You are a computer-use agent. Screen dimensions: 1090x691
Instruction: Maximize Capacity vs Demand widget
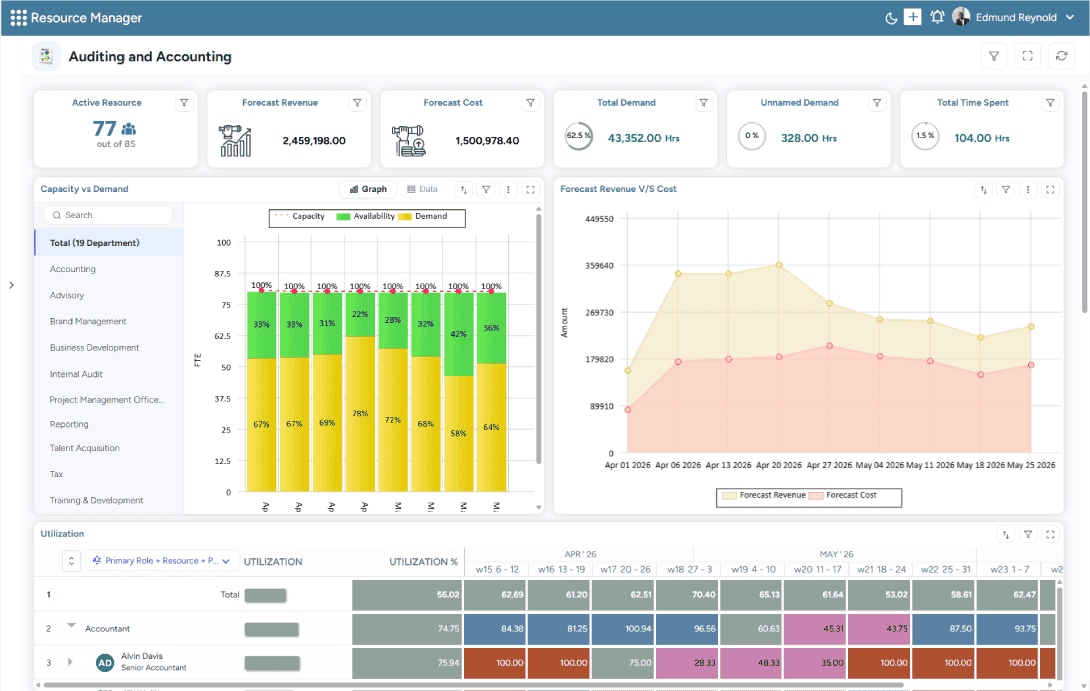(530, 189)
